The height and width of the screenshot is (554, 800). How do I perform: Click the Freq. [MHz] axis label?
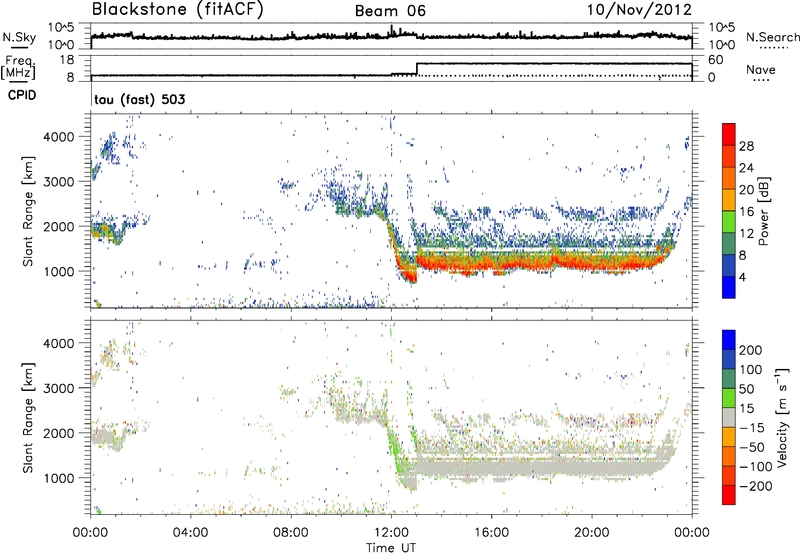(x=18, y=67)
